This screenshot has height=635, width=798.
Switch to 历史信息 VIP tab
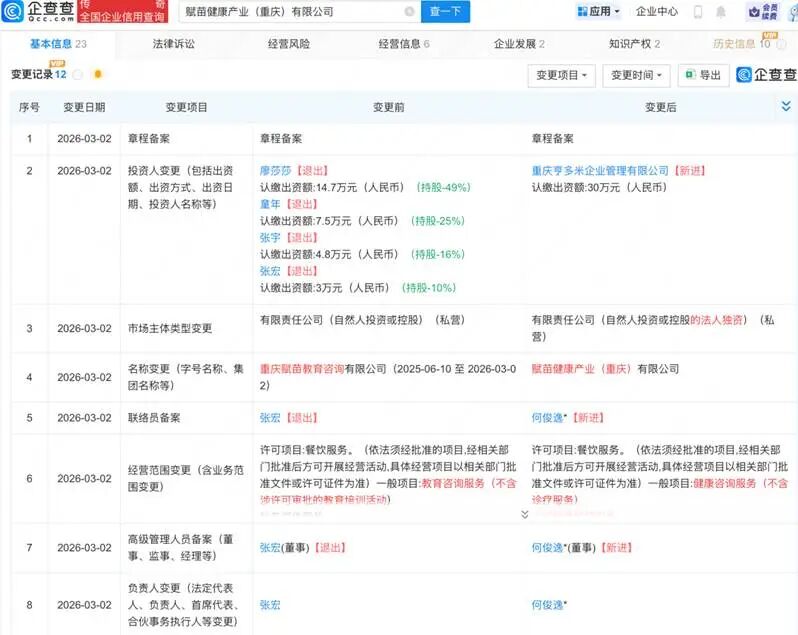[x=742, y=44]
